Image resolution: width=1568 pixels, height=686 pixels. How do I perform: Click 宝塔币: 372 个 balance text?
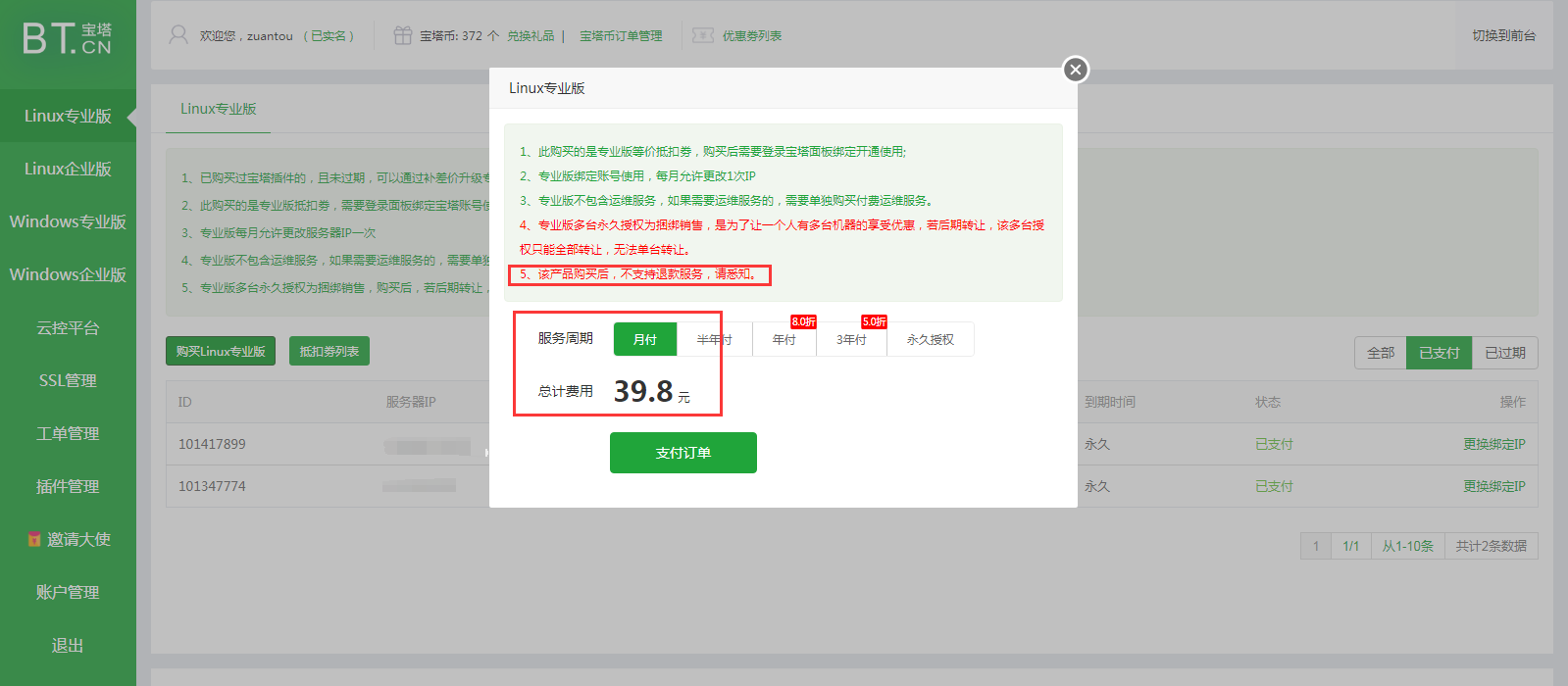point(459,35)
